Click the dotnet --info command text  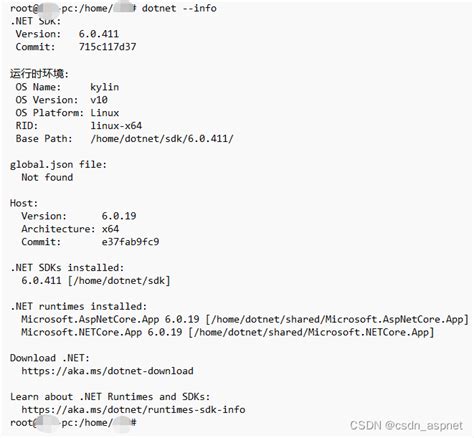coord(179,8)
